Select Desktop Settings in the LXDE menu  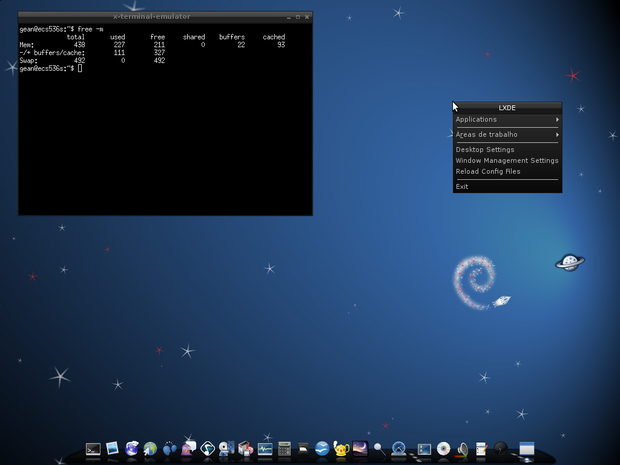[485, 150]
